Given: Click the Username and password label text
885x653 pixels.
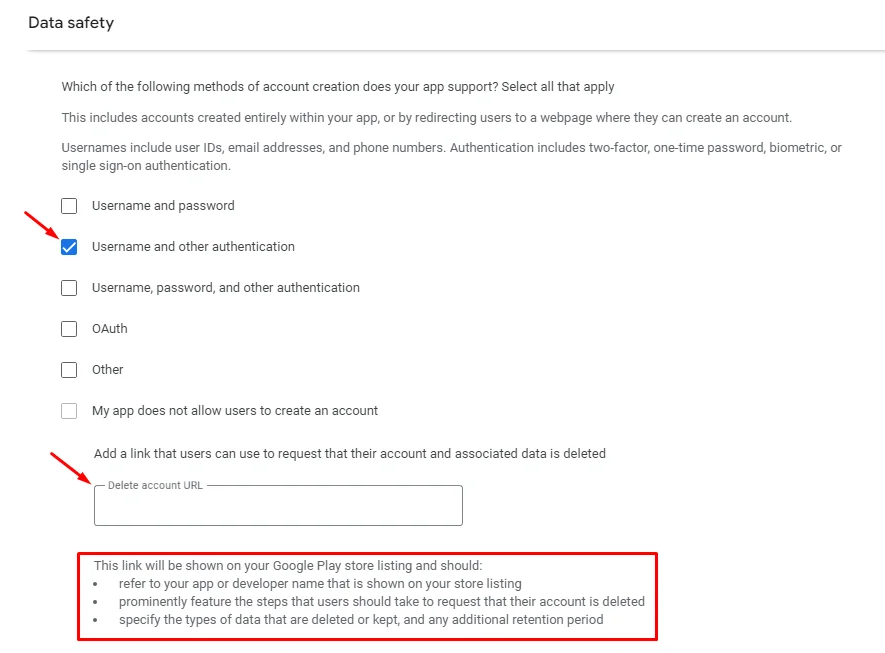Looking at the screenshot, I should click(163, 205).
